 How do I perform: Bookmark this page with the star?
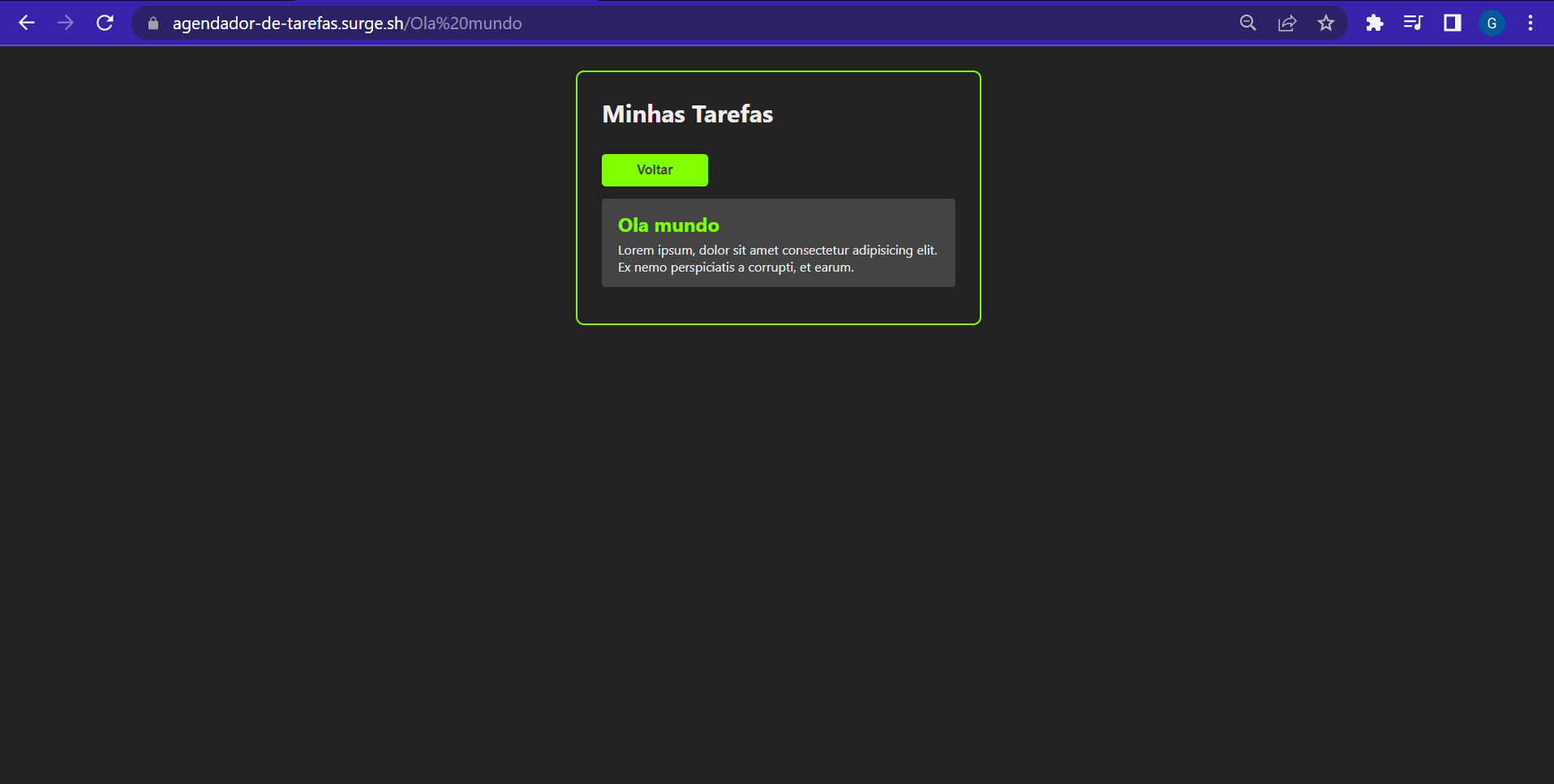click(1326, 23)
